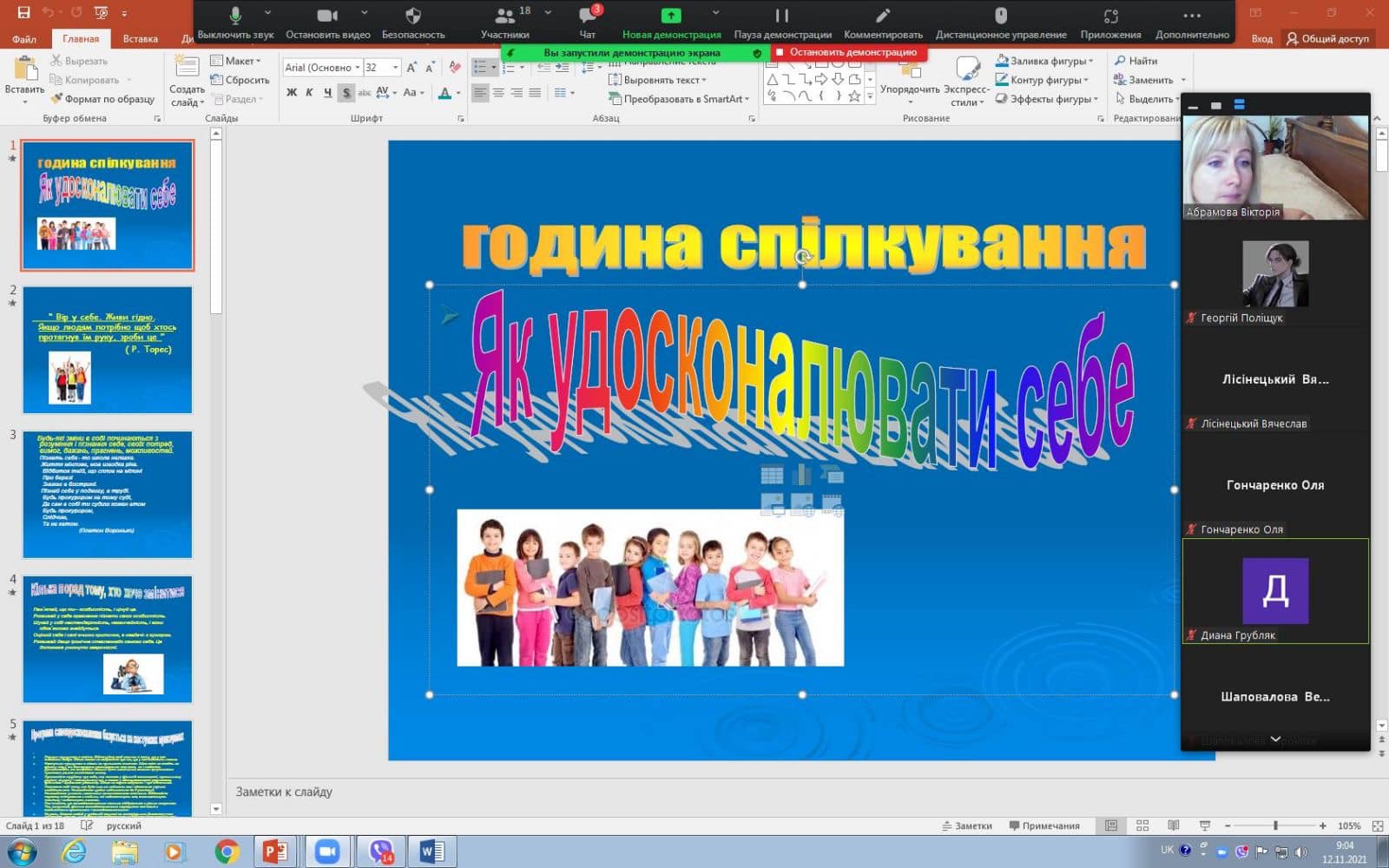Viewport: 1389px width, 868px height.
Task: Open Zoom Security (Безопасность) options
Action: click(413, 23)
